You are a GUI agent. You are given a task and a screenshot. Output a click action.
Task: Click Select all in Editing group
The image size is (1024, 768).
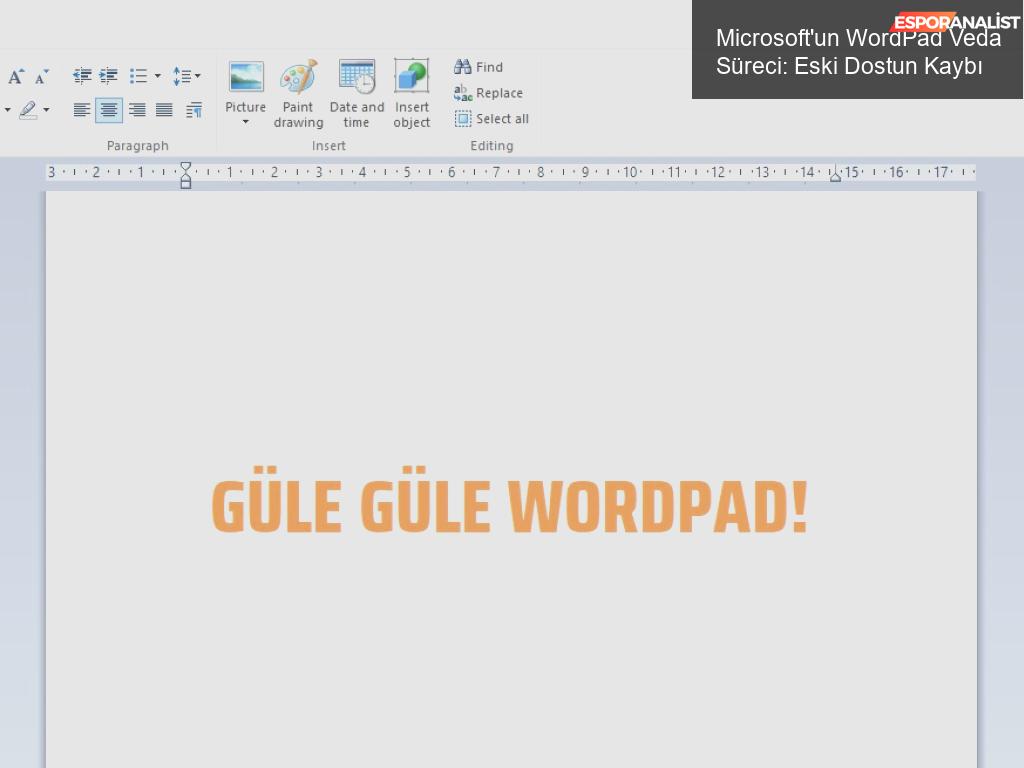coord(492,119)
